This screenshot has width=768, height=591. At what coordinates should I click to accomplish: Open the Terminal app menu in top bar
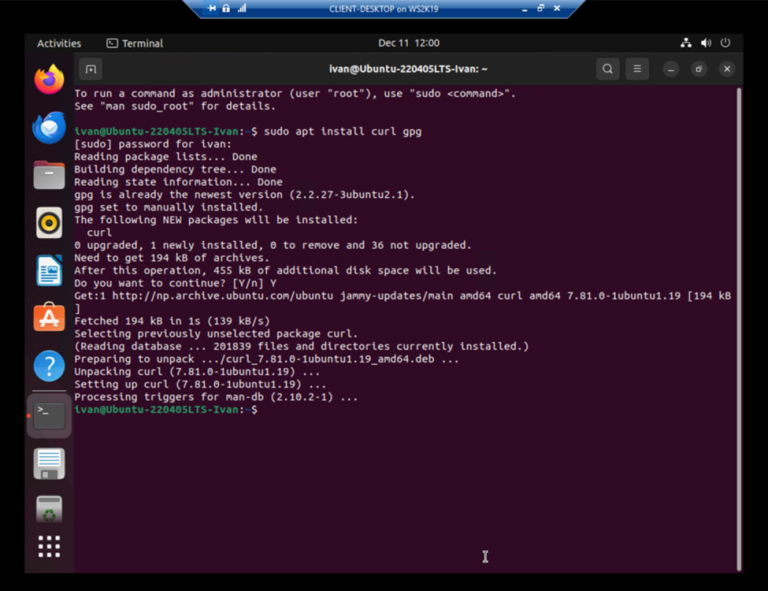click(135, 43)
